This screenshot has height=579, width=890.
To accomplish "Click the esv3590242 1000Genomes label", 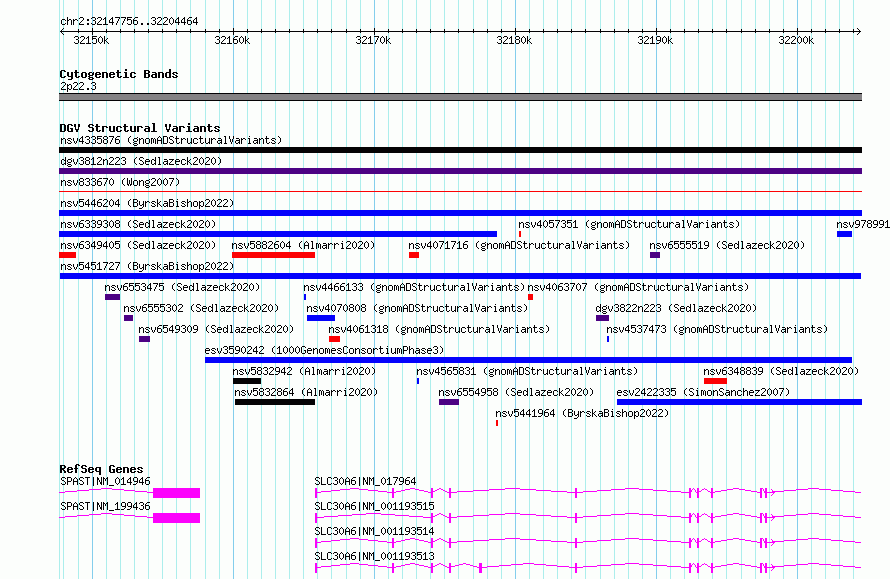I will tap(324, 350).
